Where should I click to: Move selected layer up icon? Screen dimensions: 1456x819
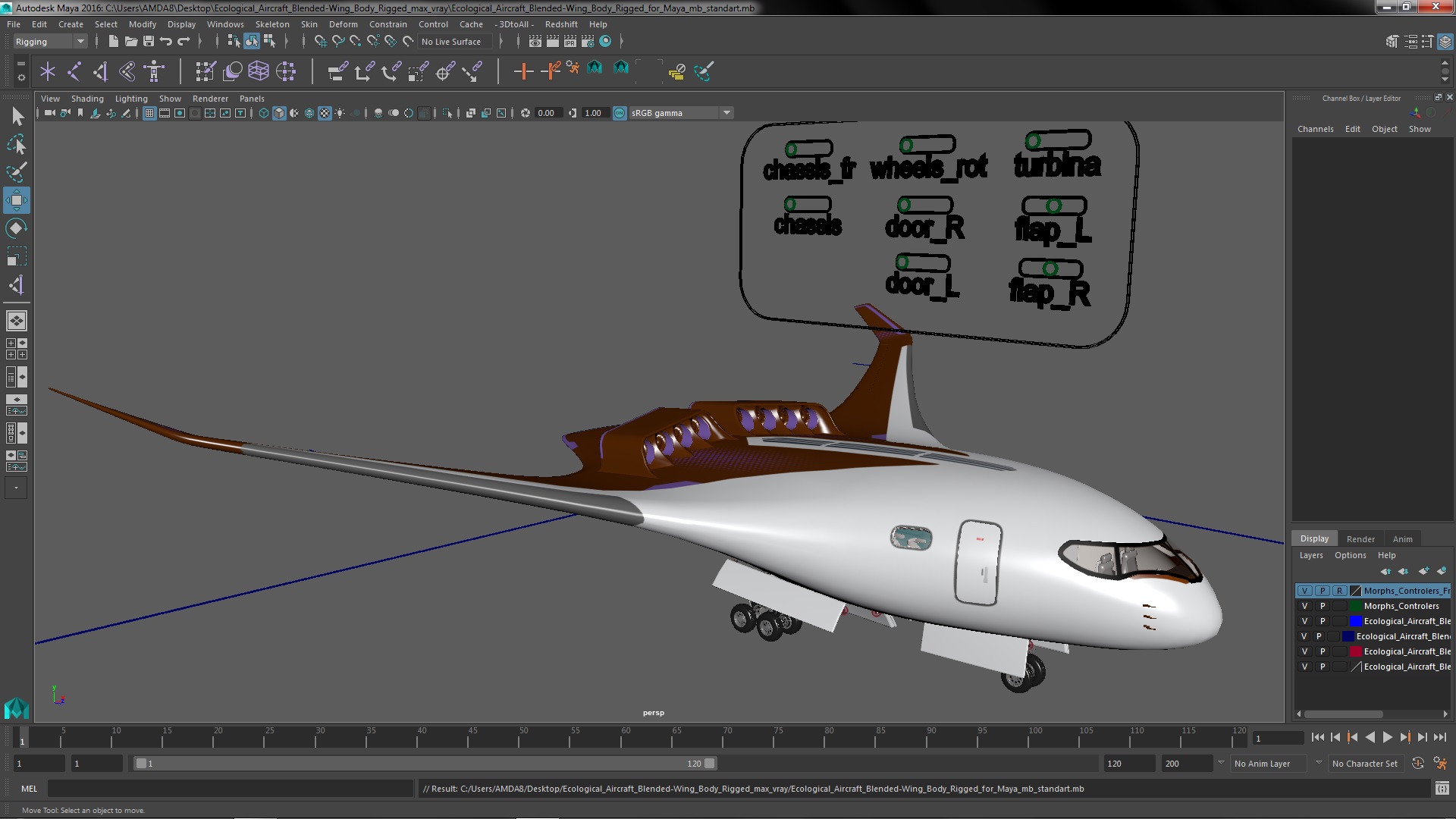pyautogui.click(x=1385, y=571)
